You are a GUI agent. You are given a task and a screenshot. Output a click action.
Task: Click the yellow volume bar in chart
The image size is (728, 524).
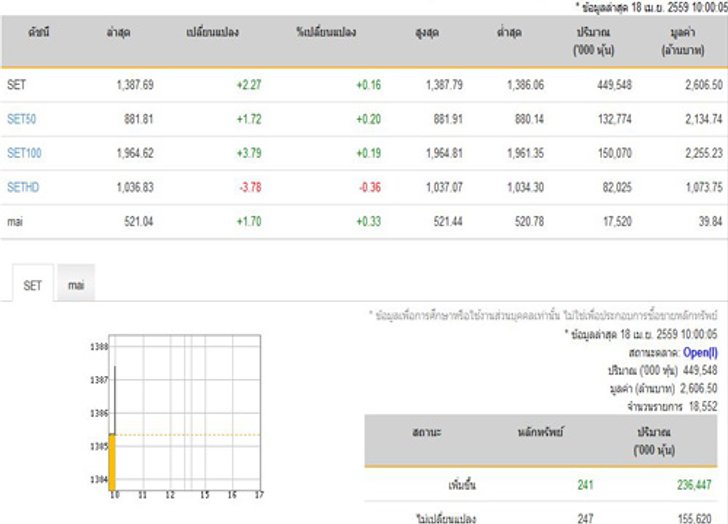point(112,462)
